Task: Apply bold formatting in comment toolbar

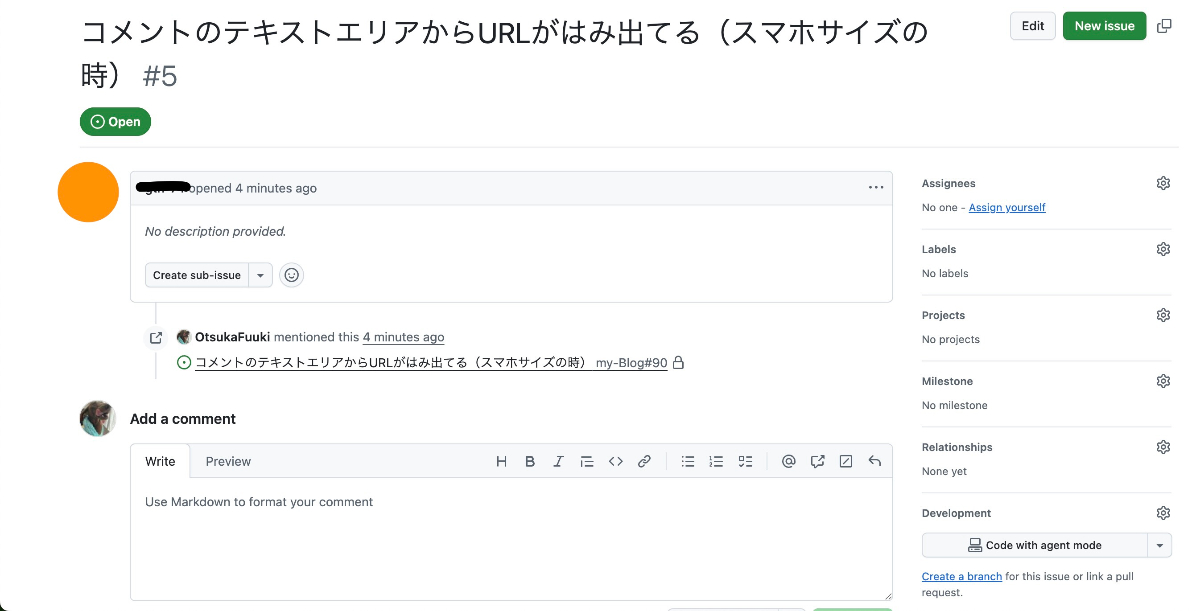Action: coord(530,462)
